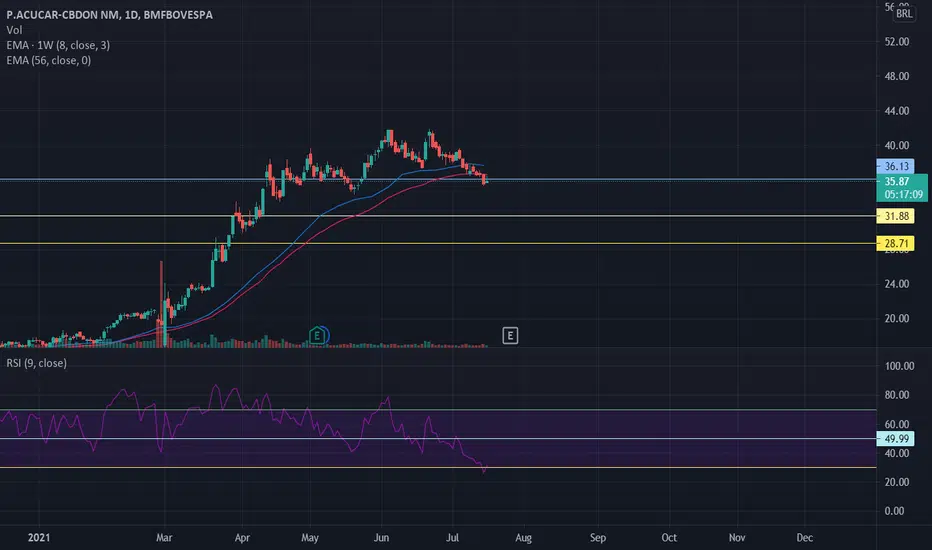Click the earnings E icon near May
Viewport: 932px width, 550px height.
pos(317,336)
